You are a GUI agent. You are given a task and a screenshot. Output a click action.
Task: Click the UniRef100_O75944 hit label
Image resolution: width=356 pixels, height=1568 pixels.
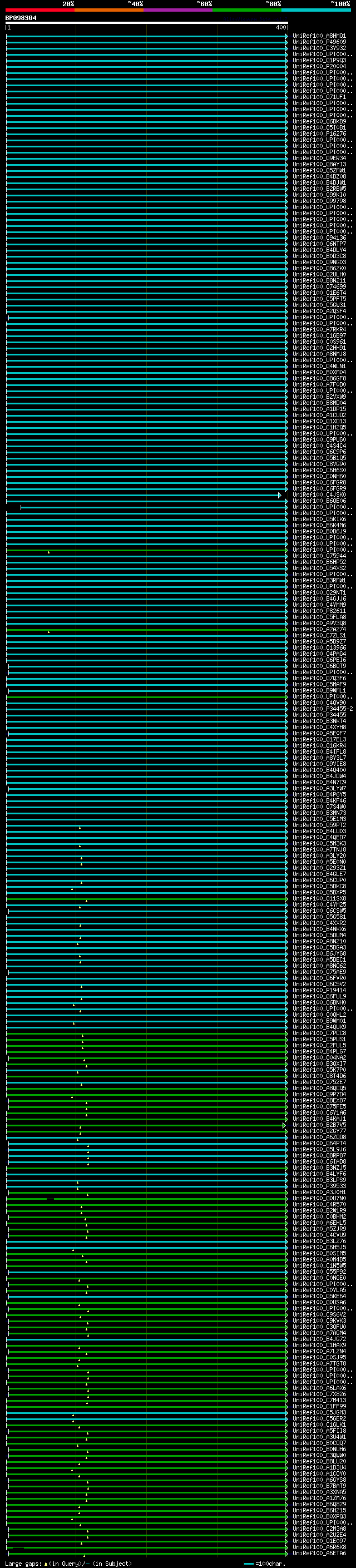319,556
